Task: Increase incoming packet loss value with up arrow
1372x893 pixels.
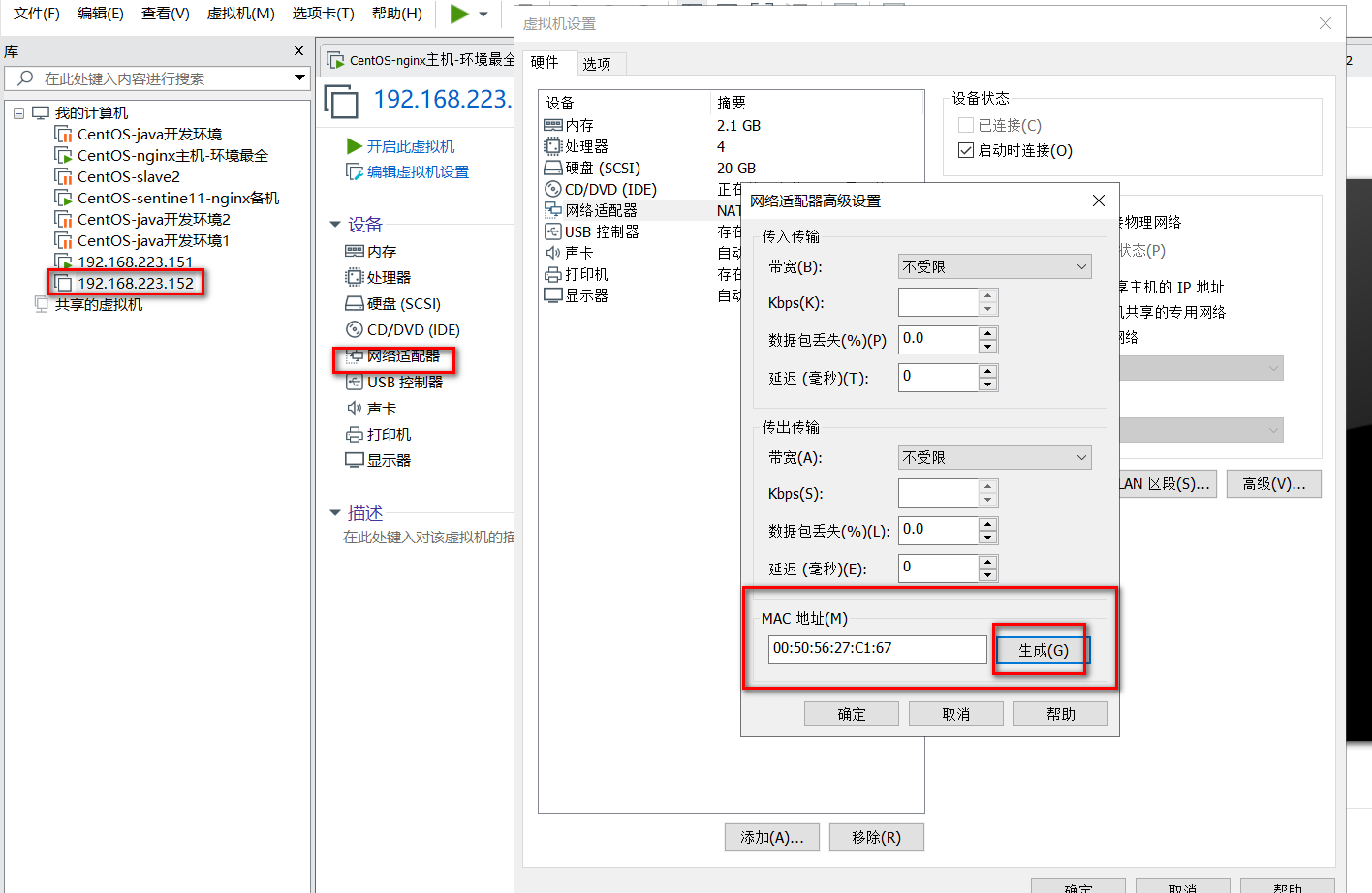Action: coord(987,333)
